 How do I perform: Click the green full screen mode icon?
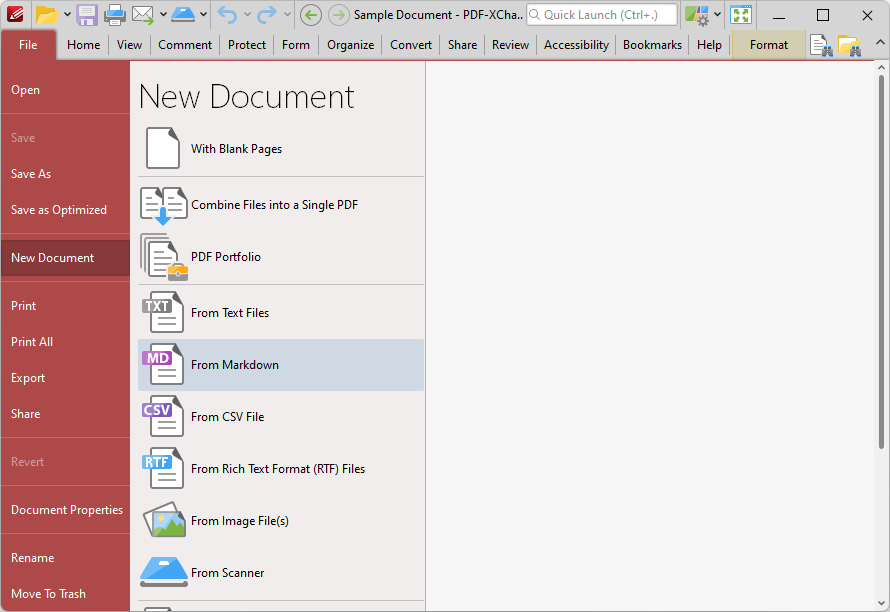coord(741,15)
